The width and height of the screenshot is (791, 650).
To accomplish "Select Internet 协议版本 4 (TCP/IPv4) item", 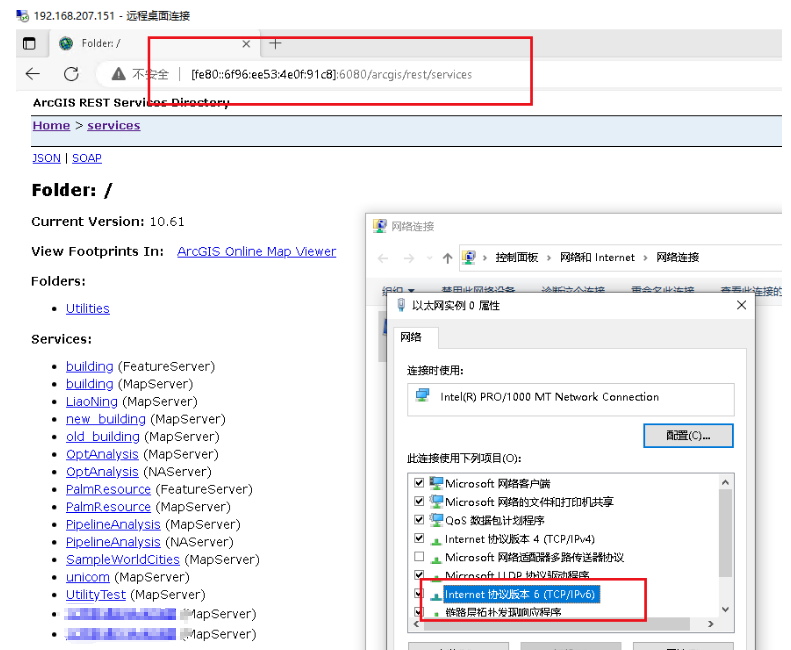I will tap(520, 539).
